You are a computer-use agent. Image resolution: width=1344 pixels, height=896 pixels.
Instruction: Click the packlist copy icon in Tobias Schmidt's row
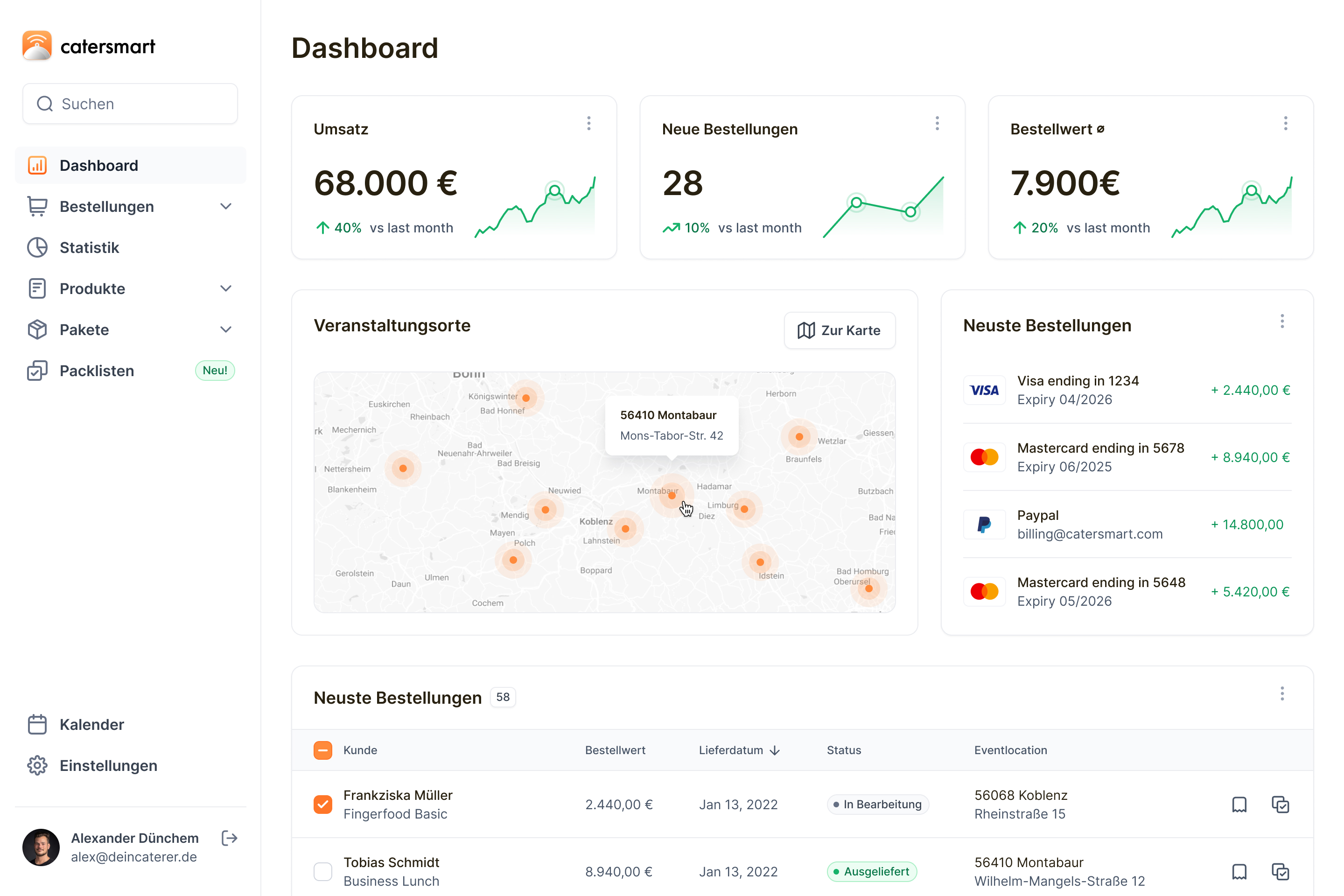(1280, 871)
